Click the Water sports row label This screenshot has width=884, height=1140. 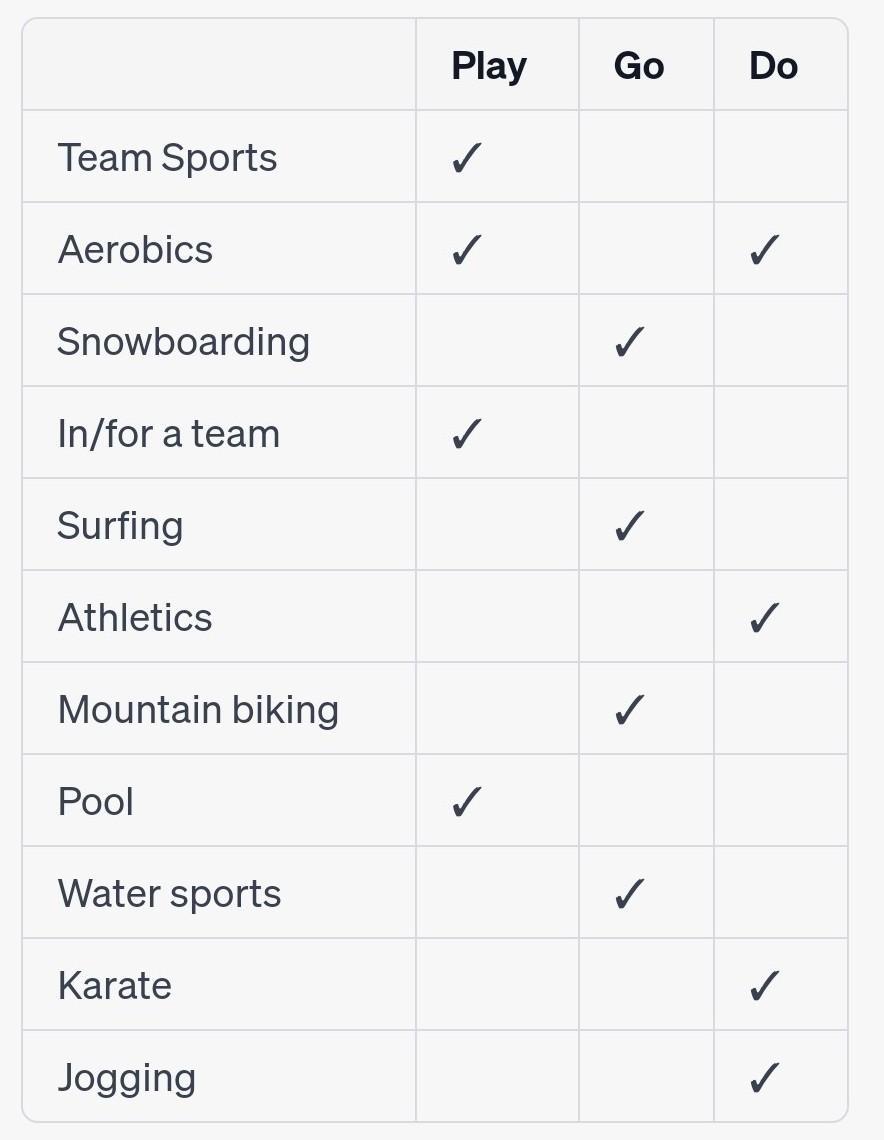(x=170, y=894)
